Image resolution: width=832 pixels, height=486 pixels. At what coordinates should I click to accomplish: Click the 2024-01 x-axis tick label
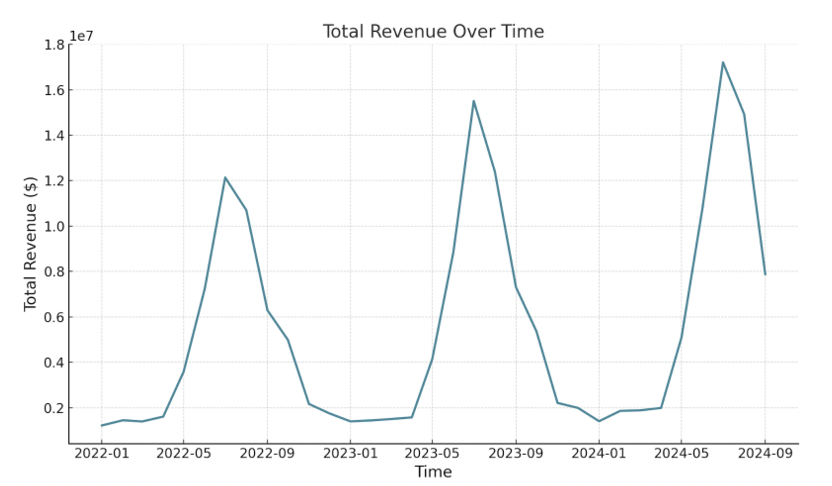[599, 453]
